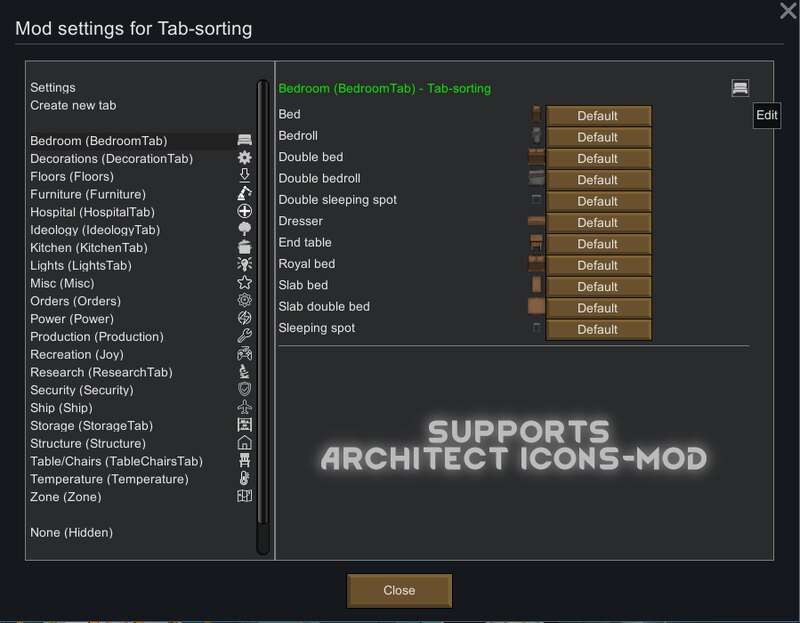Screen dimensions: 800x623
Task: Click the thermometer icon for Temperature tab
Action: pyautogui.click(x=244, y=478)
